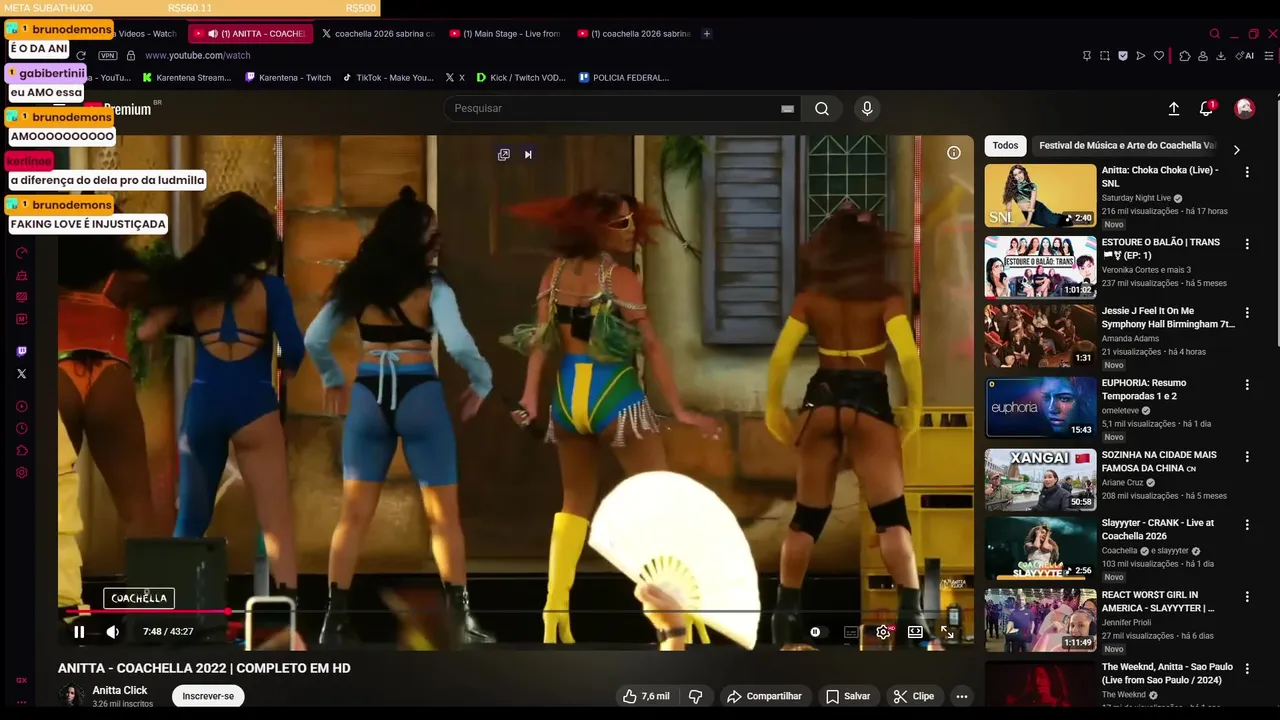Click the www.youtube.com/watch address bar

[198, 56]
